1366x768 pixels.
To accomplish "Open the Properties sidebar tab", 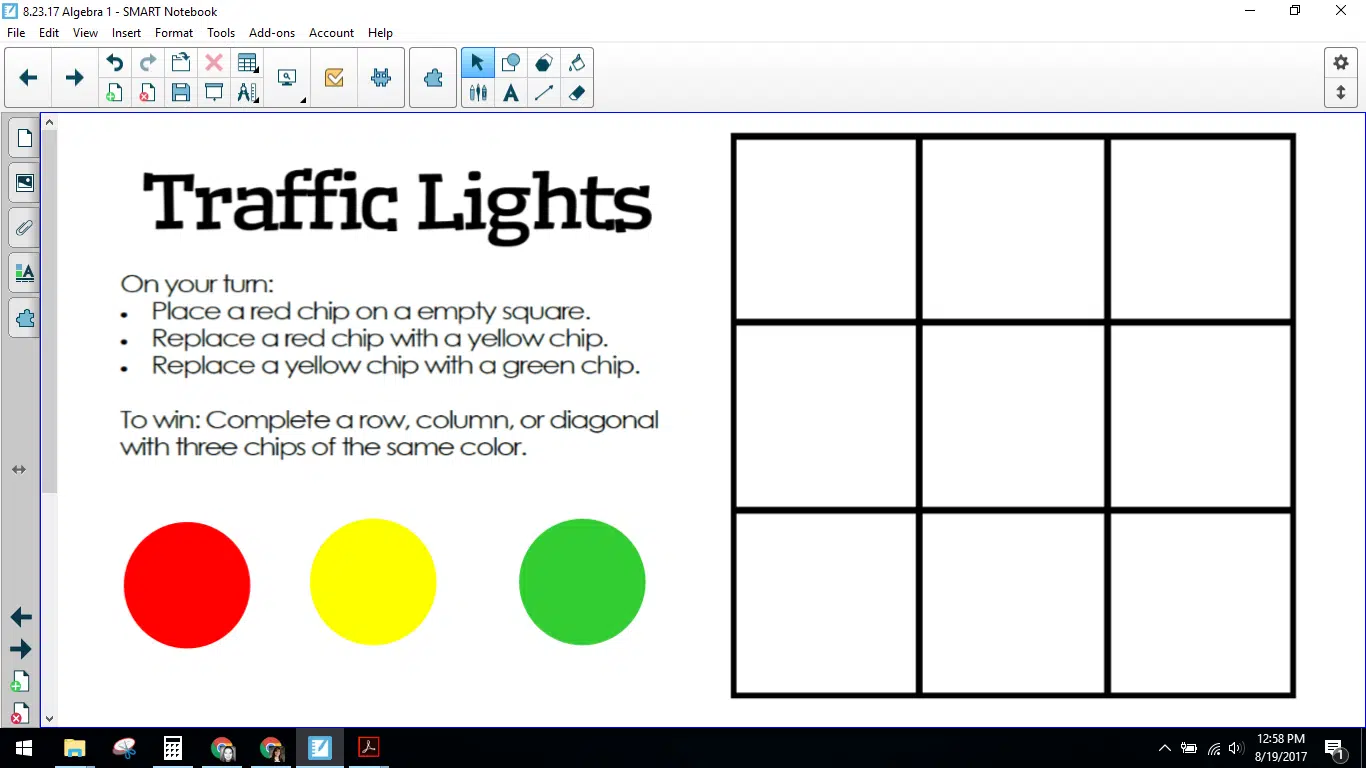I will click(x=25, y=273).
